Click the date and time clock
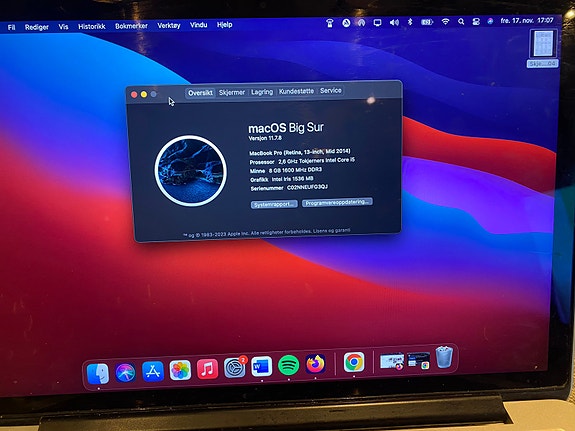575x431 pixels. (x=527, y=21)
